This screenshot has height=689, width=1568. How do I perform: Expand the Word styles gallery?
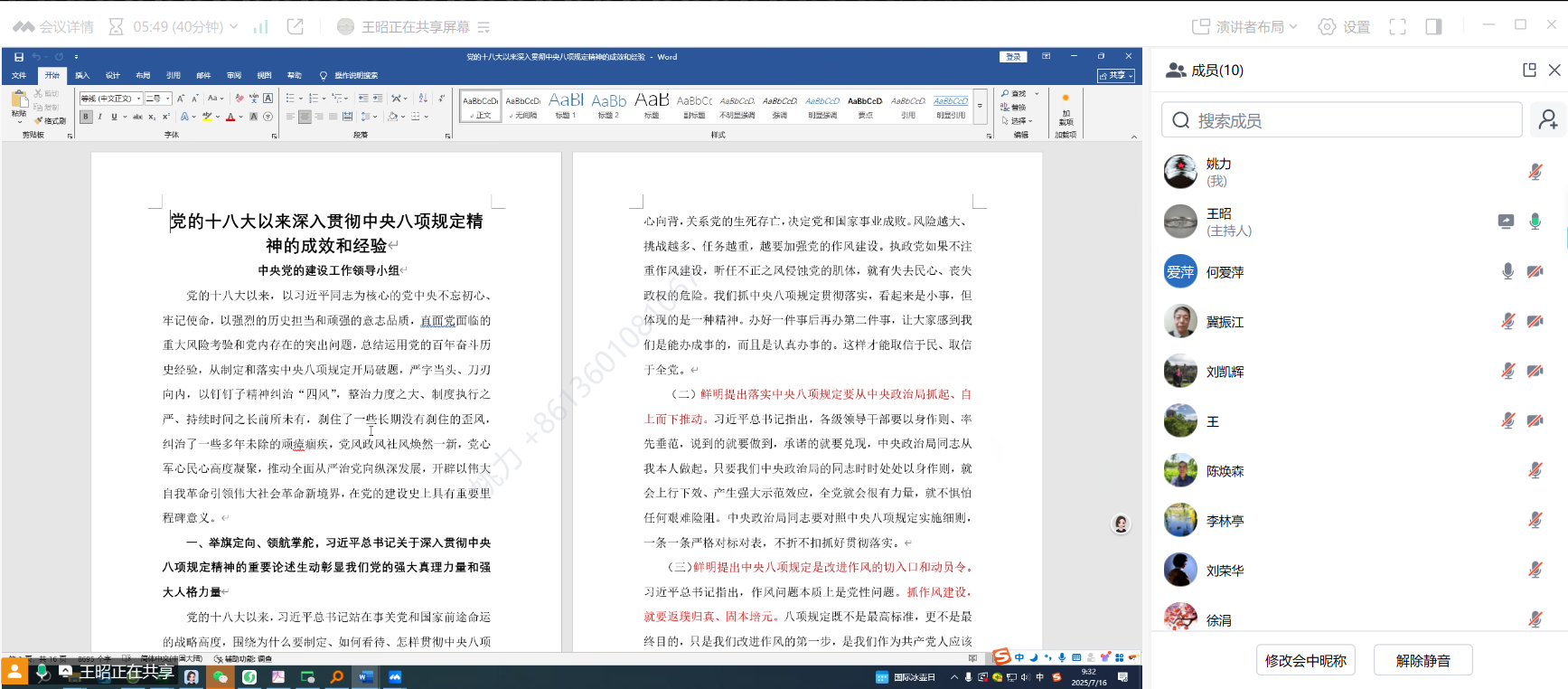979,107
